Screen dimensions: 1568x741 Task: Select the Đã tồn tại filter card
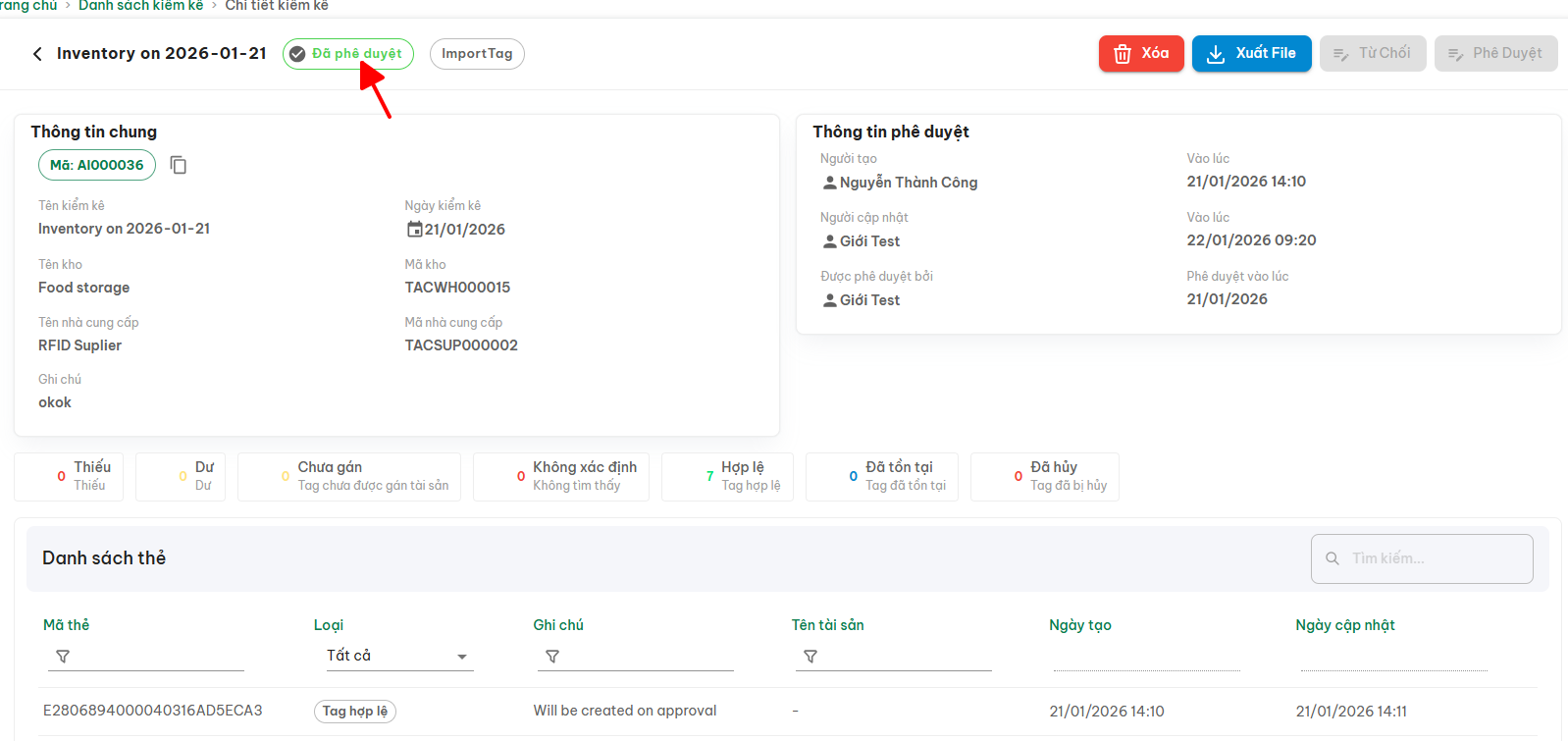(x=881, y=477)
